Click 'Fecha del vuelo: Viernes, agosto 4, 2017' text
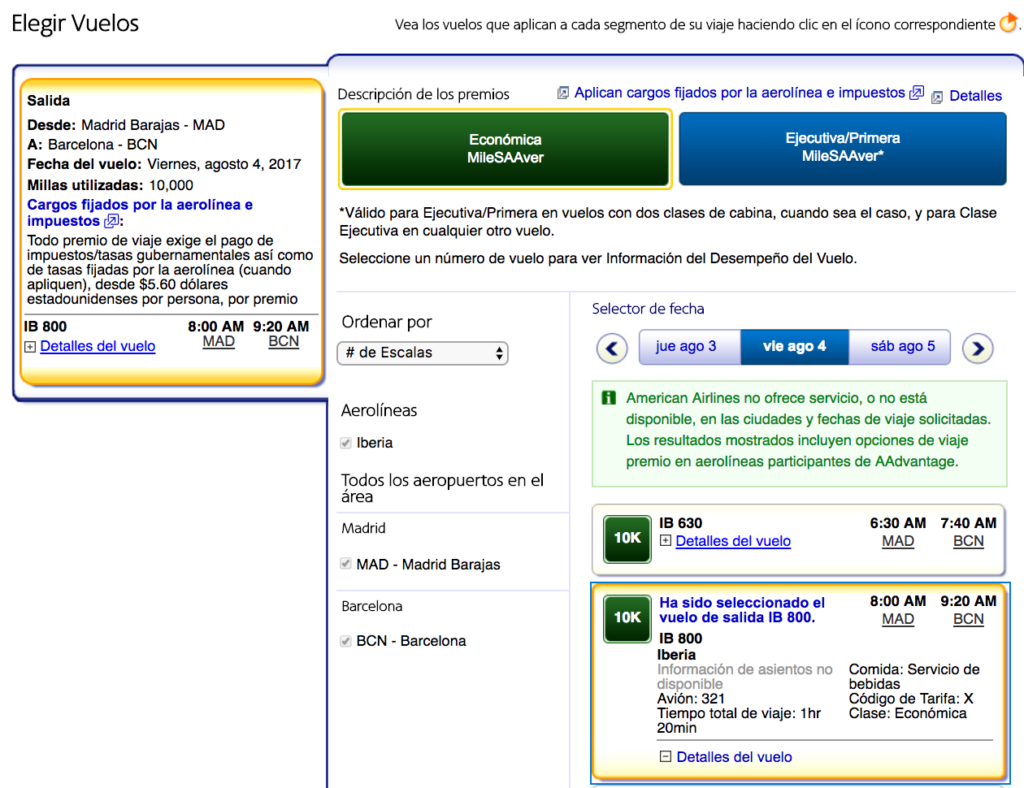Image resolution: width=1024 pixels, height=788 pixels. (164, 164)
